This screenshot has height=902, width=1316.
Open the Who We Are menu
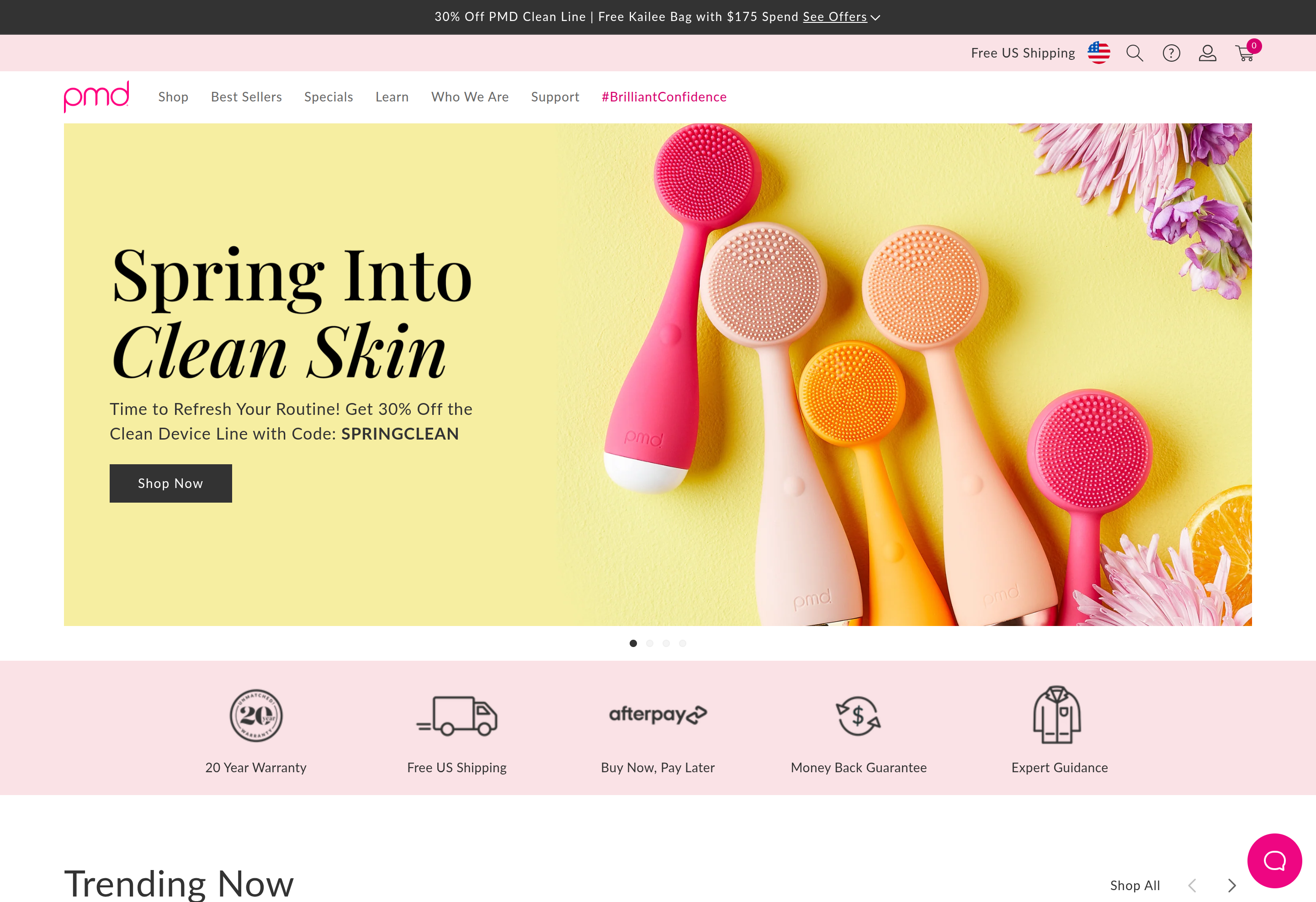(470, 97)
